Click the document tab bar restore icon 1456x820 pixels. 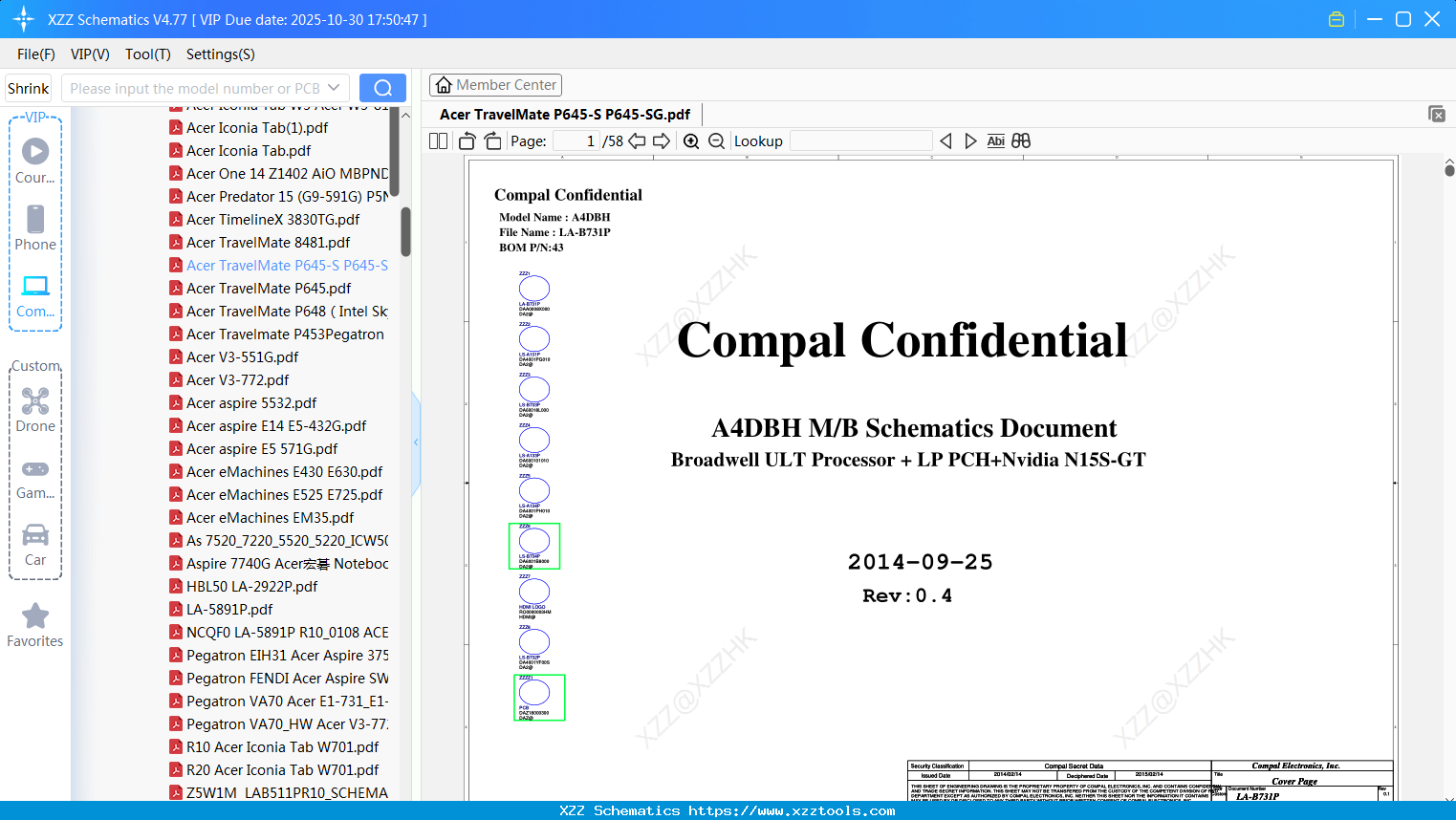point(1437,114)
